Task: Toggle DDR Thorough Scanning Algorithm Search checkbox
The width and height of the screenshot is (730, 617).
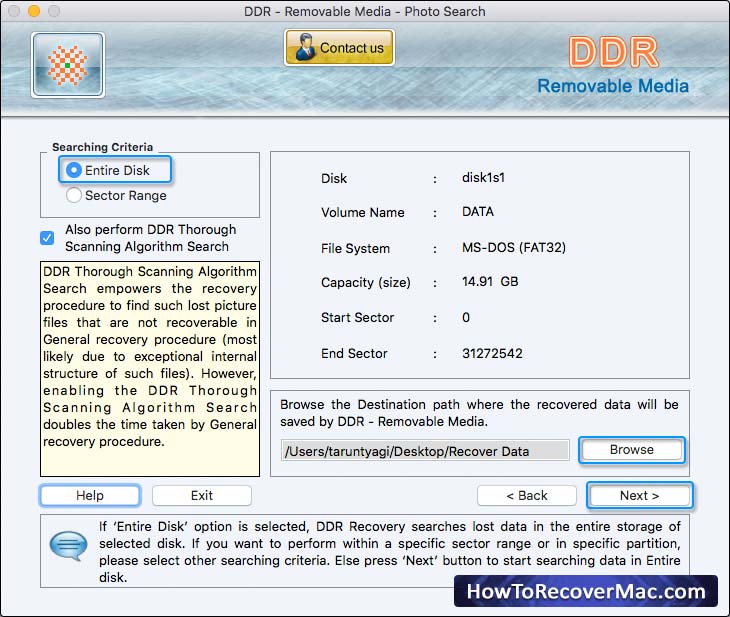Action: coord(47,238)
